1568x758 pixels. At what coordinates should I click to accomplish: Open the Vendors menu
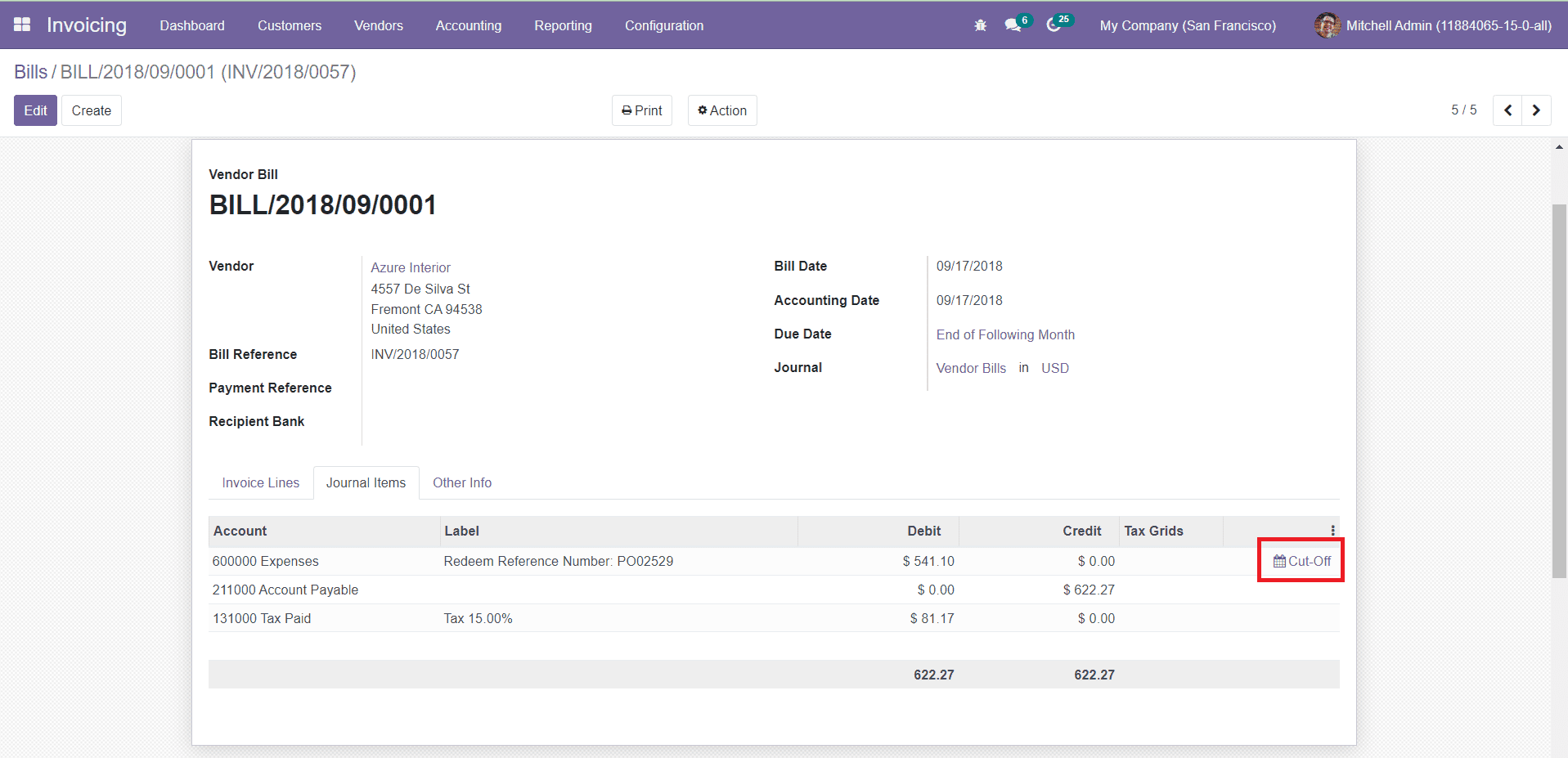coord(378,25)
